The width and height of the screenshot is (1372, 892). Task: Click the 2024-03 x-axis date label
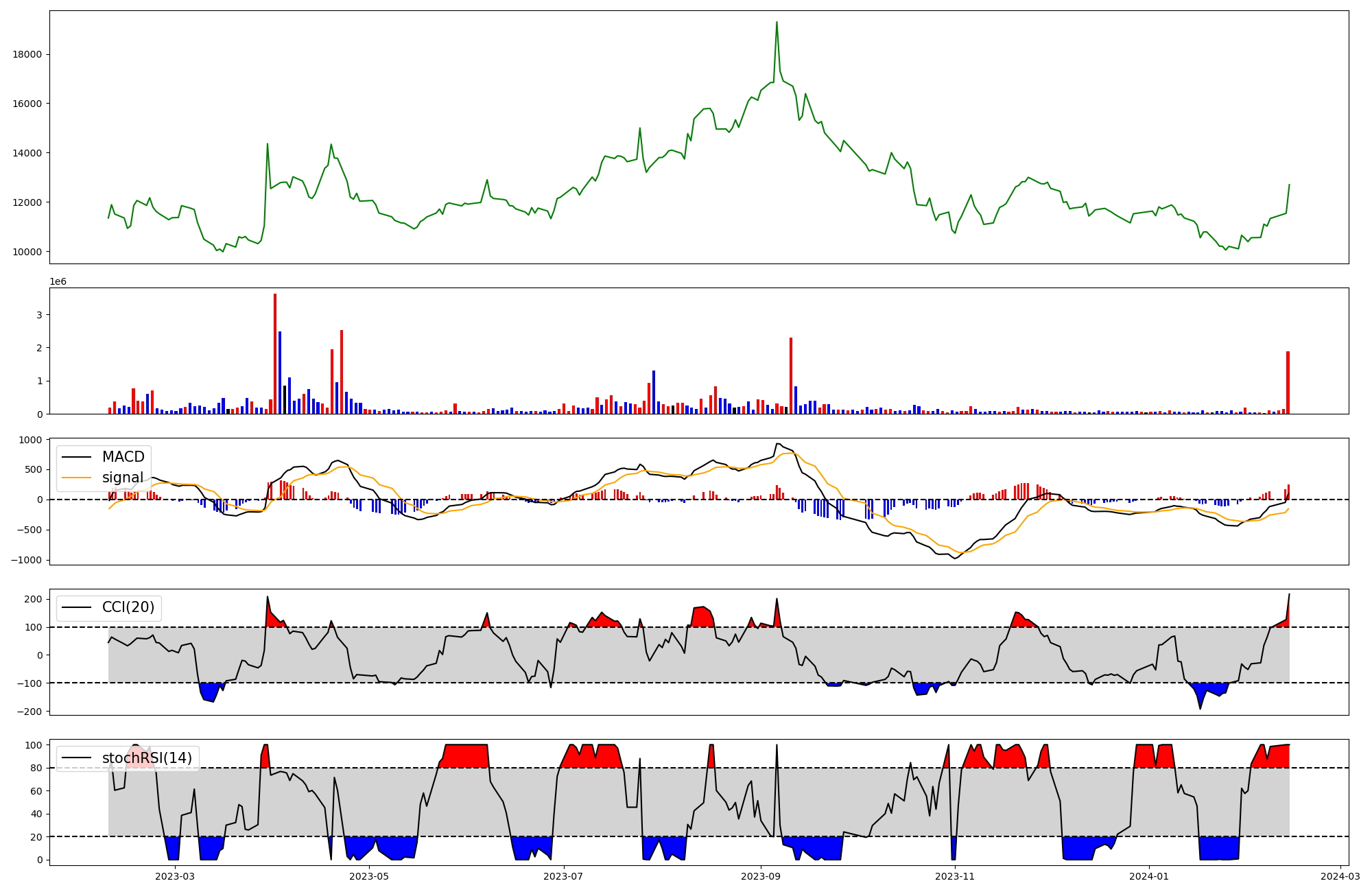coord(1340,876)
